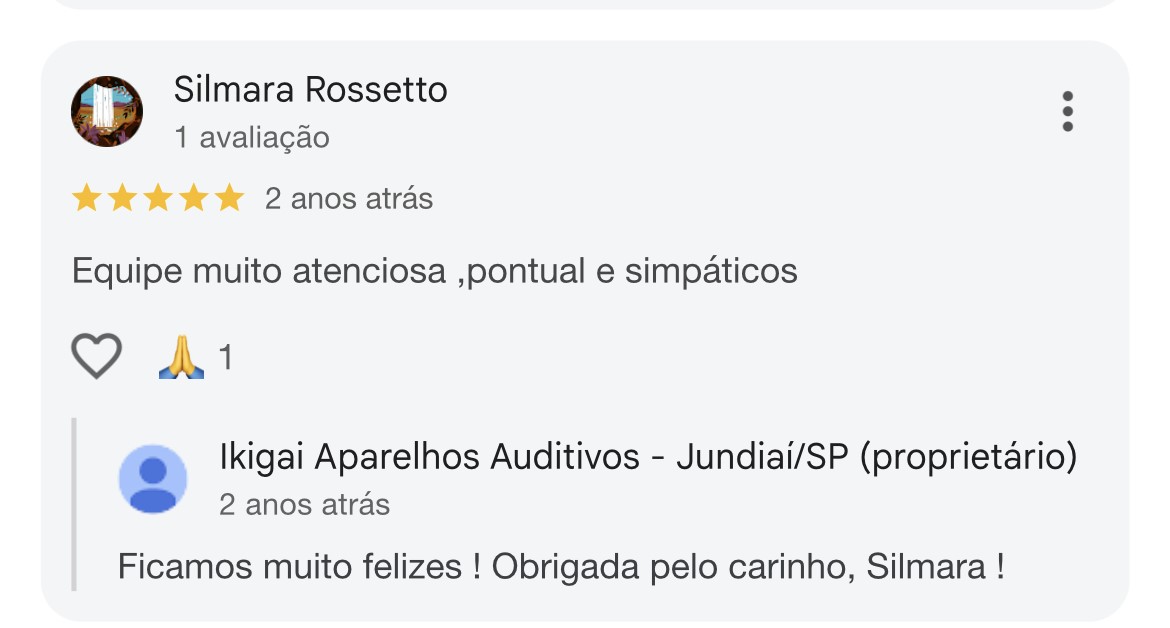Screen dimensions: 1170x628
Task: Click the reaction count "1" beside the emoji
Action: 226,357
